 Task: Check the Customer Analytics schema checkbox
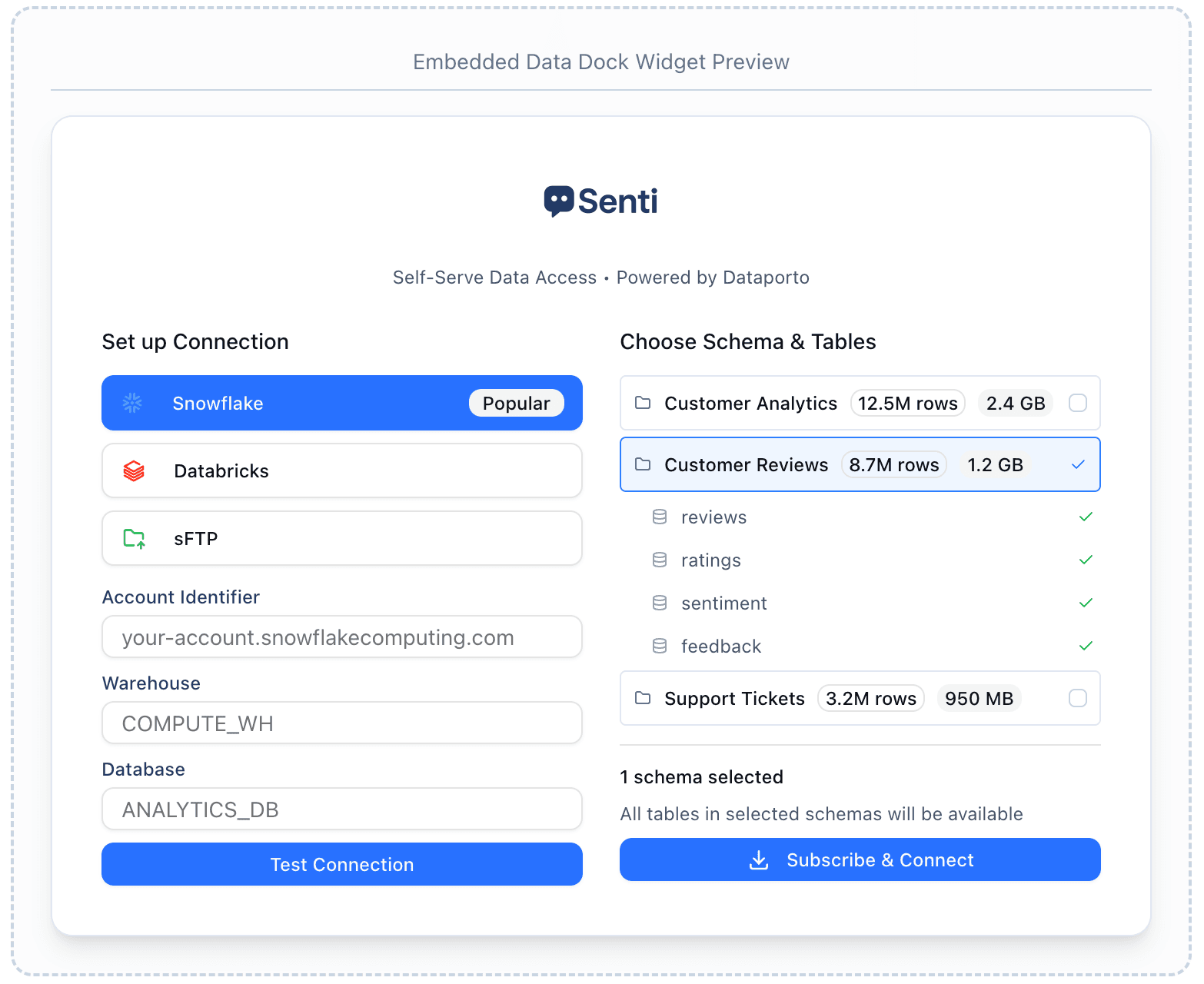(1078, 403)
